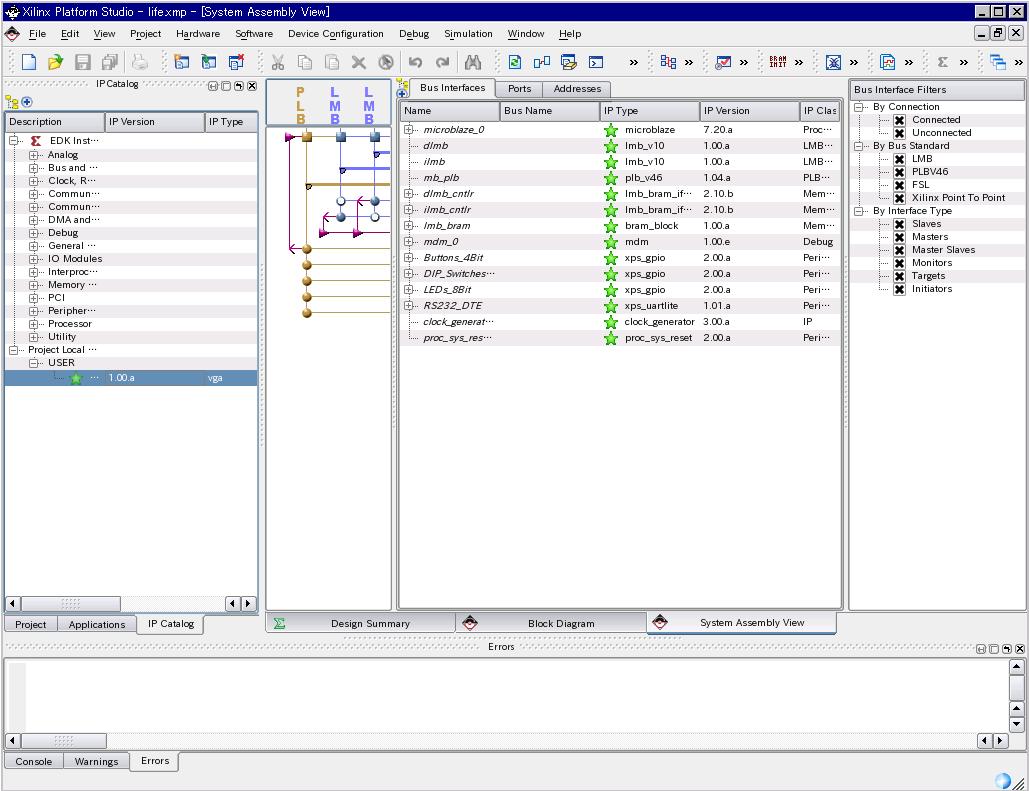1029x791 pixels.
Task: Expand the Processor IP category
Action: [x=33, y=324]
